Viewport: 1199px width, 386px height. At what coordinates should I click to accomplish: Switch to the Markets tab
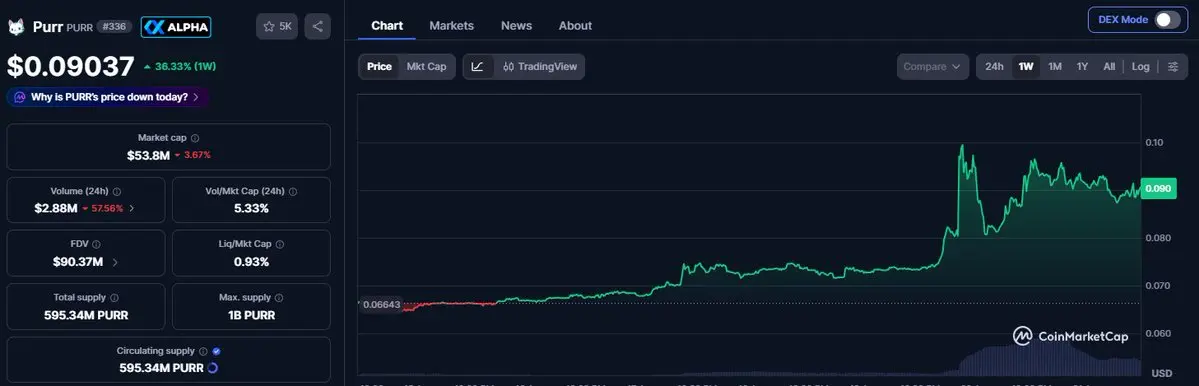(x=451, y=26)
